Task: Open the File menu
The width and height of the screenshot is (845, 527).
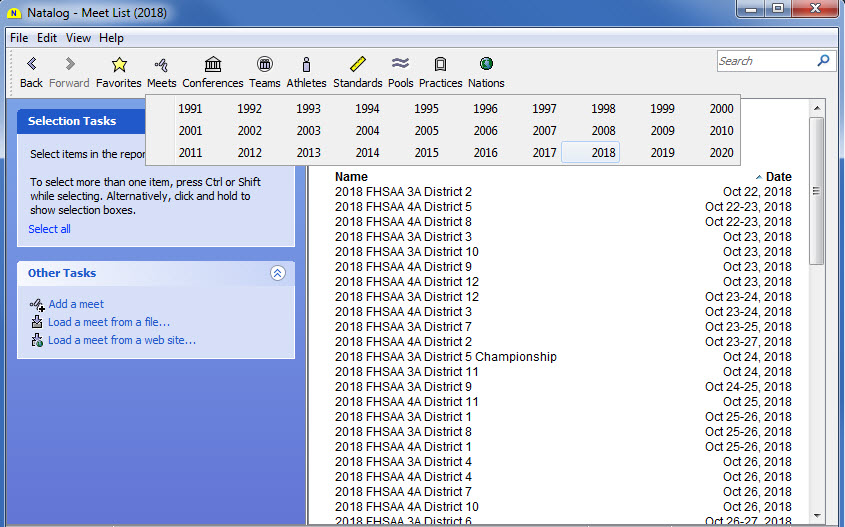Action: click(19, 38)
